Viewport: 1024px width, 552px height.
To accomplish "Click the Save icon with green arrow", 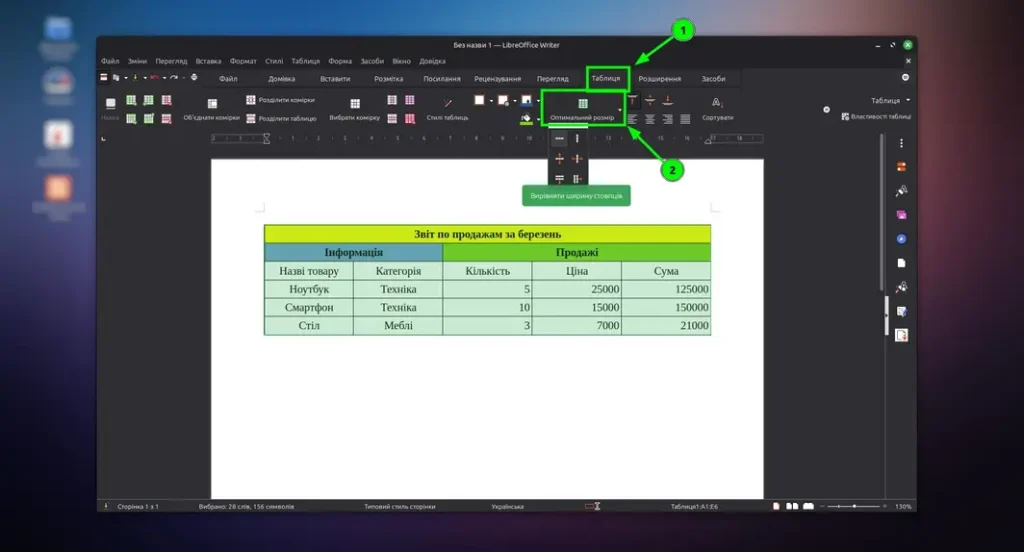I will (x=135, y=77).
